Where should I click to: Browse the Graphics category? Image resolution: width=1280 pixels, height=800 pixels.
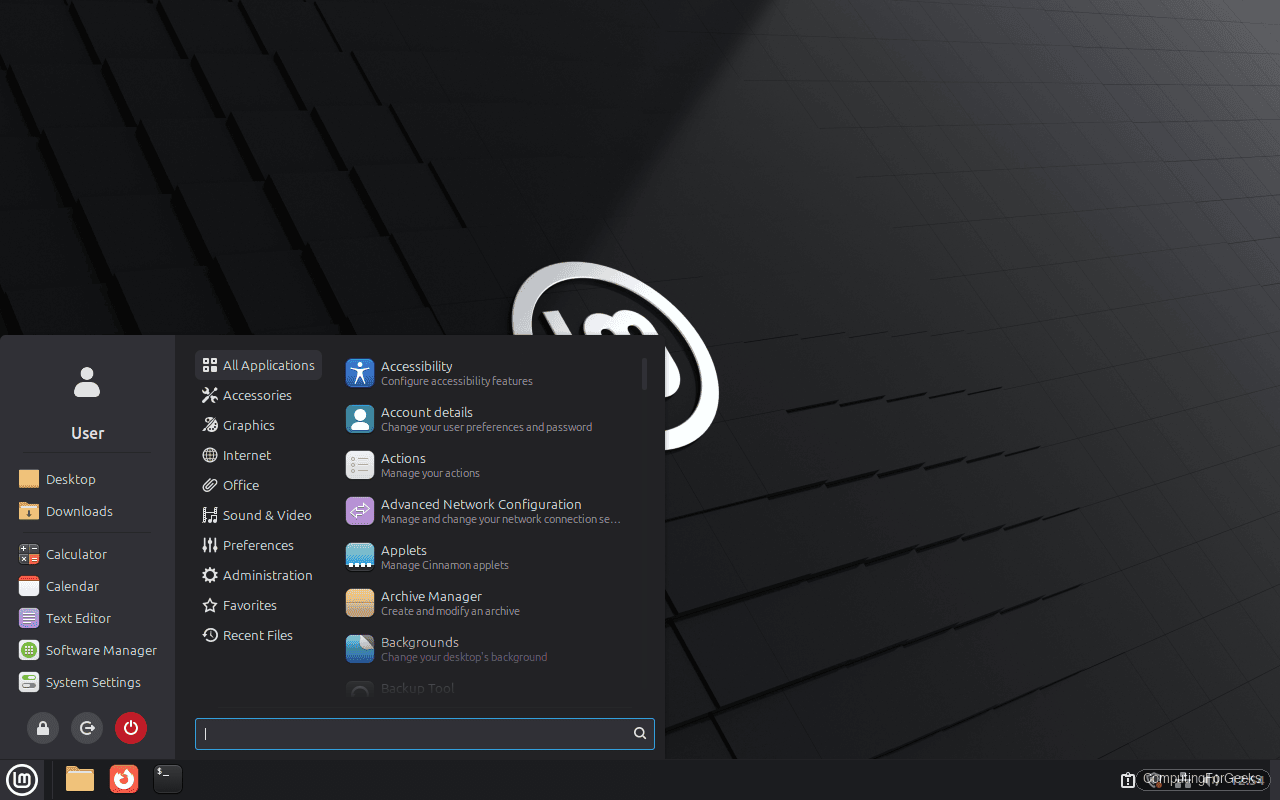tap(248, 425)
